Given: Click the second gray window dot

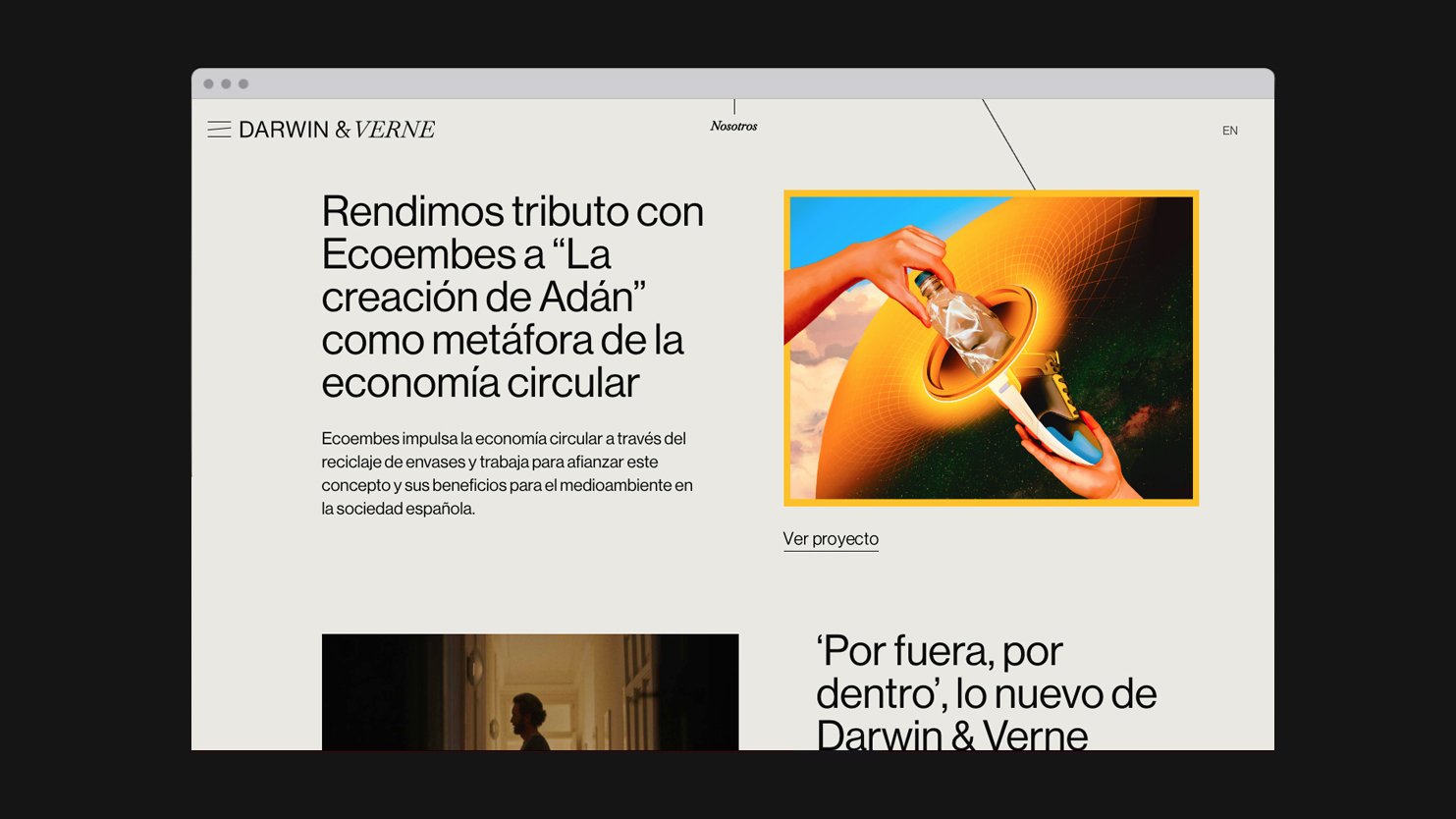Looking at the screenshot, I should click(x=226, y=84).
